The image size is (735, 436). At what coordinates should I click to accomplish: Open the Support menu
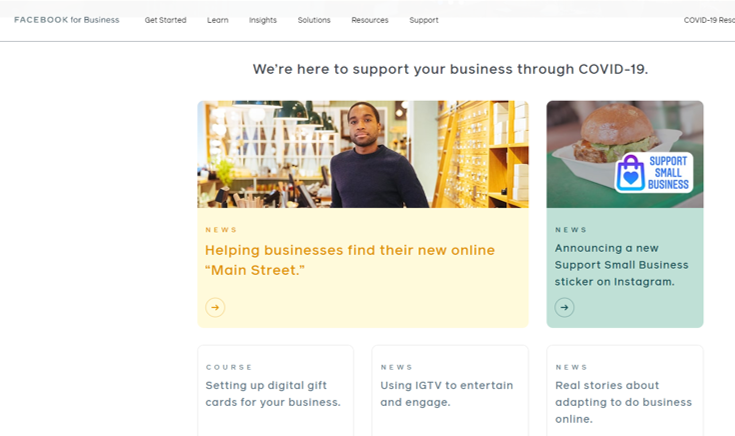point(424,20)
